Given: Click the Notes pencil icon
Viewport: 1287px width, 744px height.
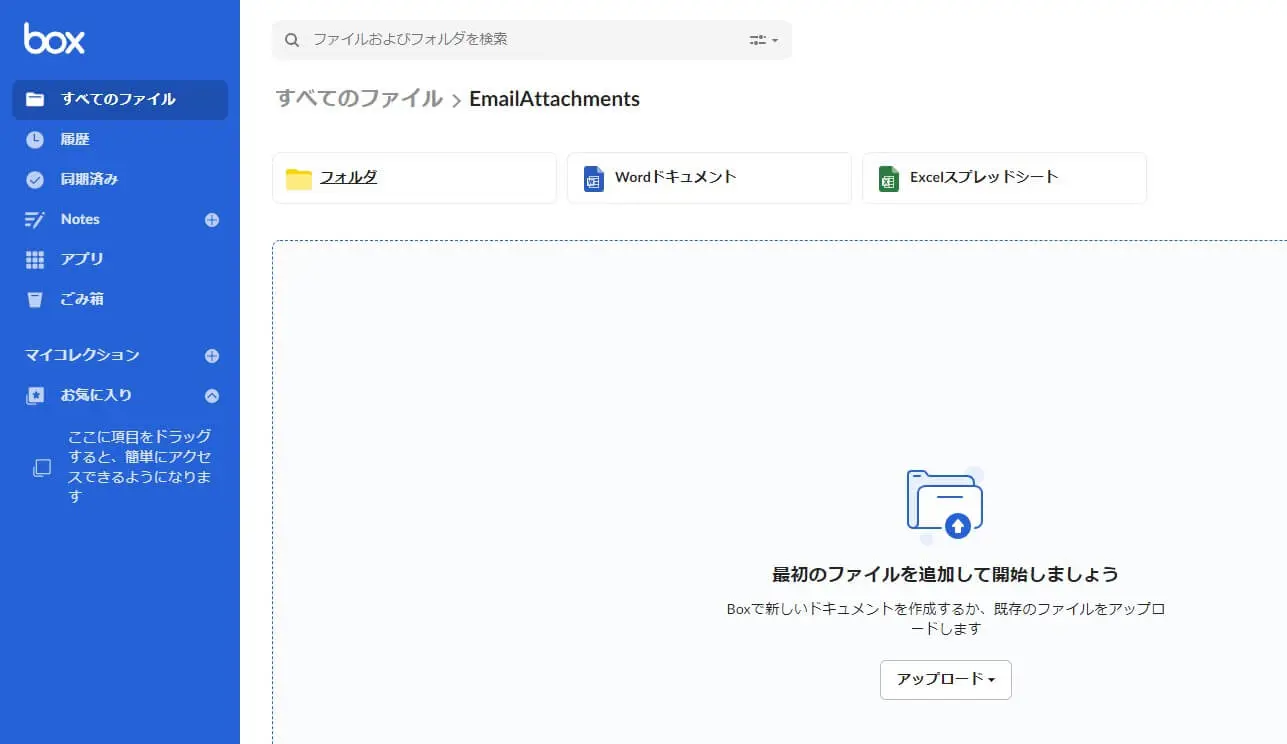Looking at the screenshot, I should (35, 220).
